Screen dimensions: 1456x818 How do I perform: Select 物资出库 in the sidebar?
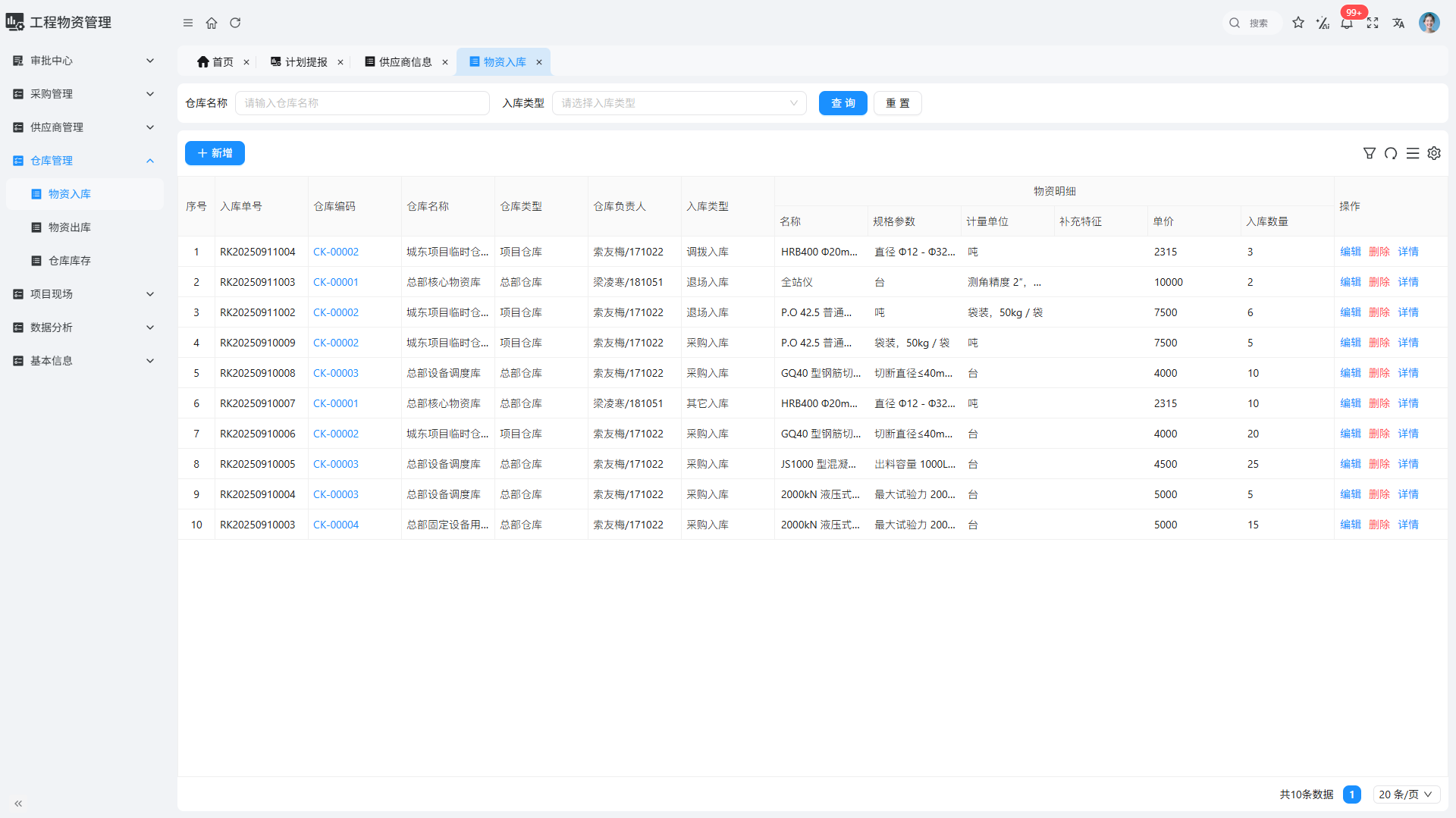pos(70,227)
